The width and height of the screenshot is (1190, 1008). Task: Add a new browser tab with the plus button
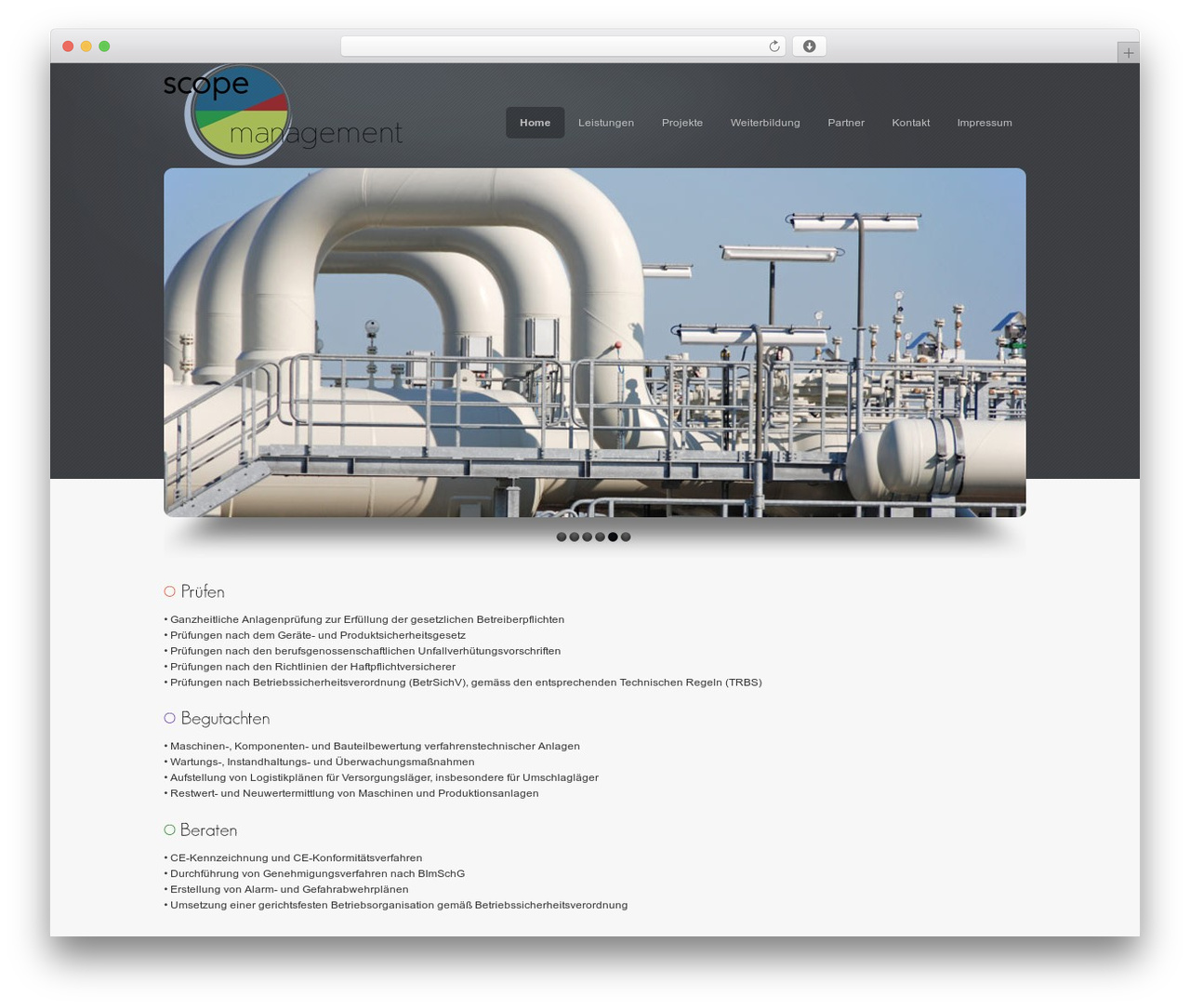pyautogui.click(x=1128, y=53)
